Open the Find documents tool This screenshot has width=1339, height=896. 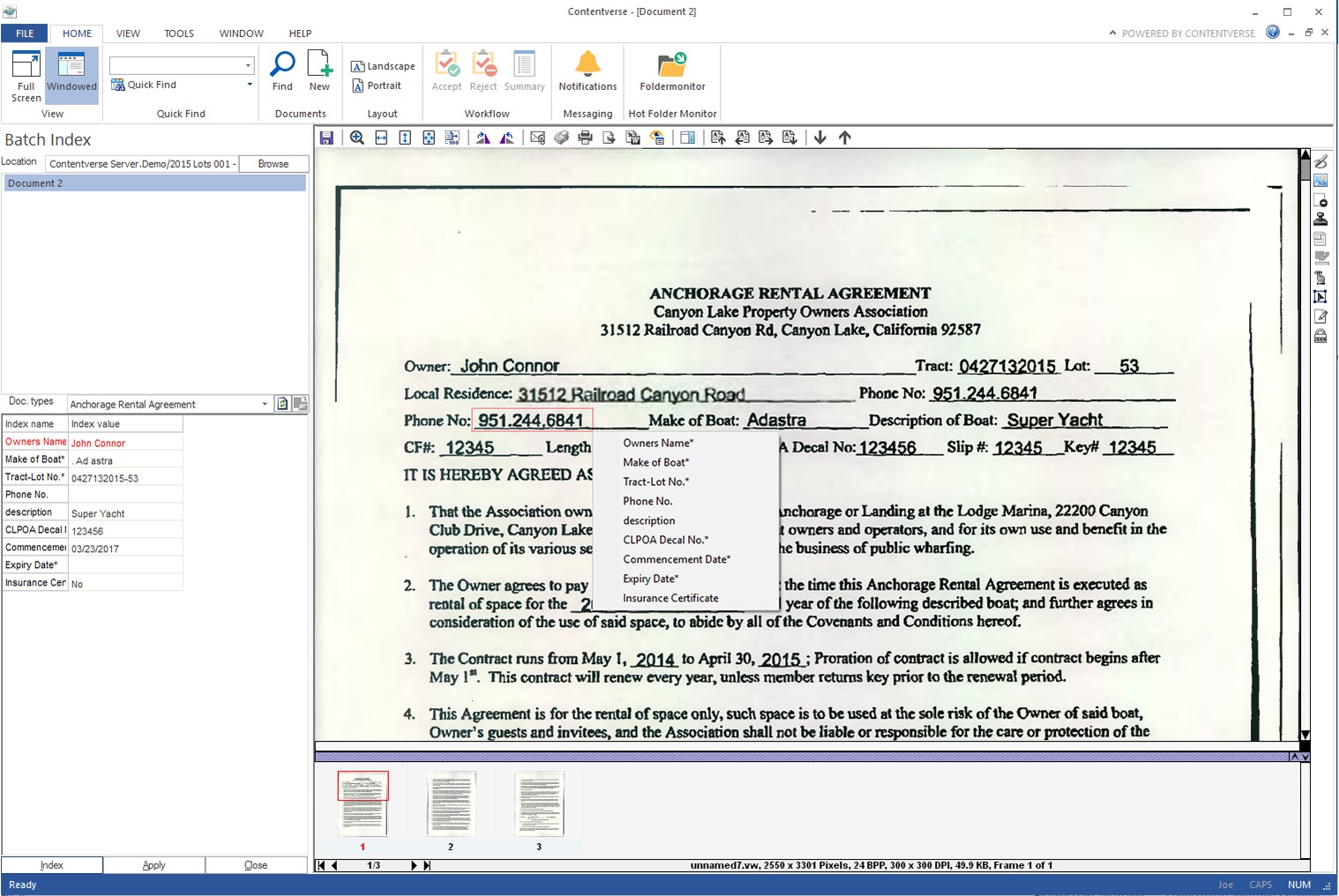(x=282, y=71)
